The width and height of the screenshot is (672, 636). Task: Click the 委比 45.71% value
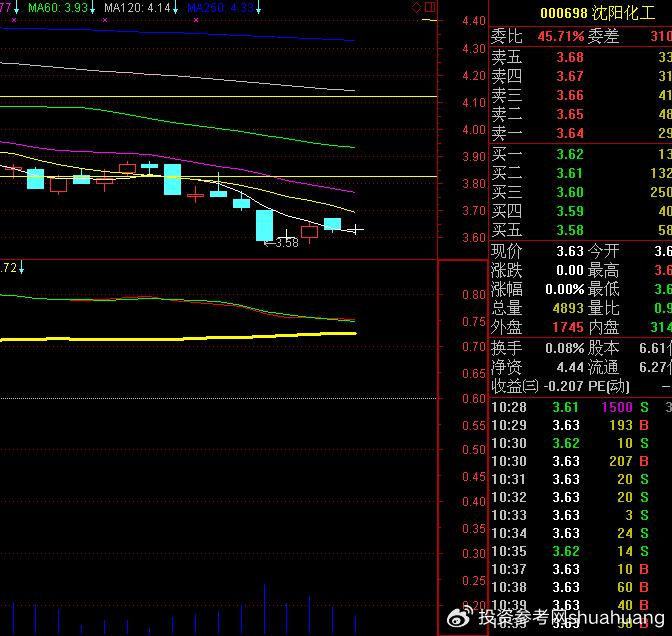(x=561, y=36)
